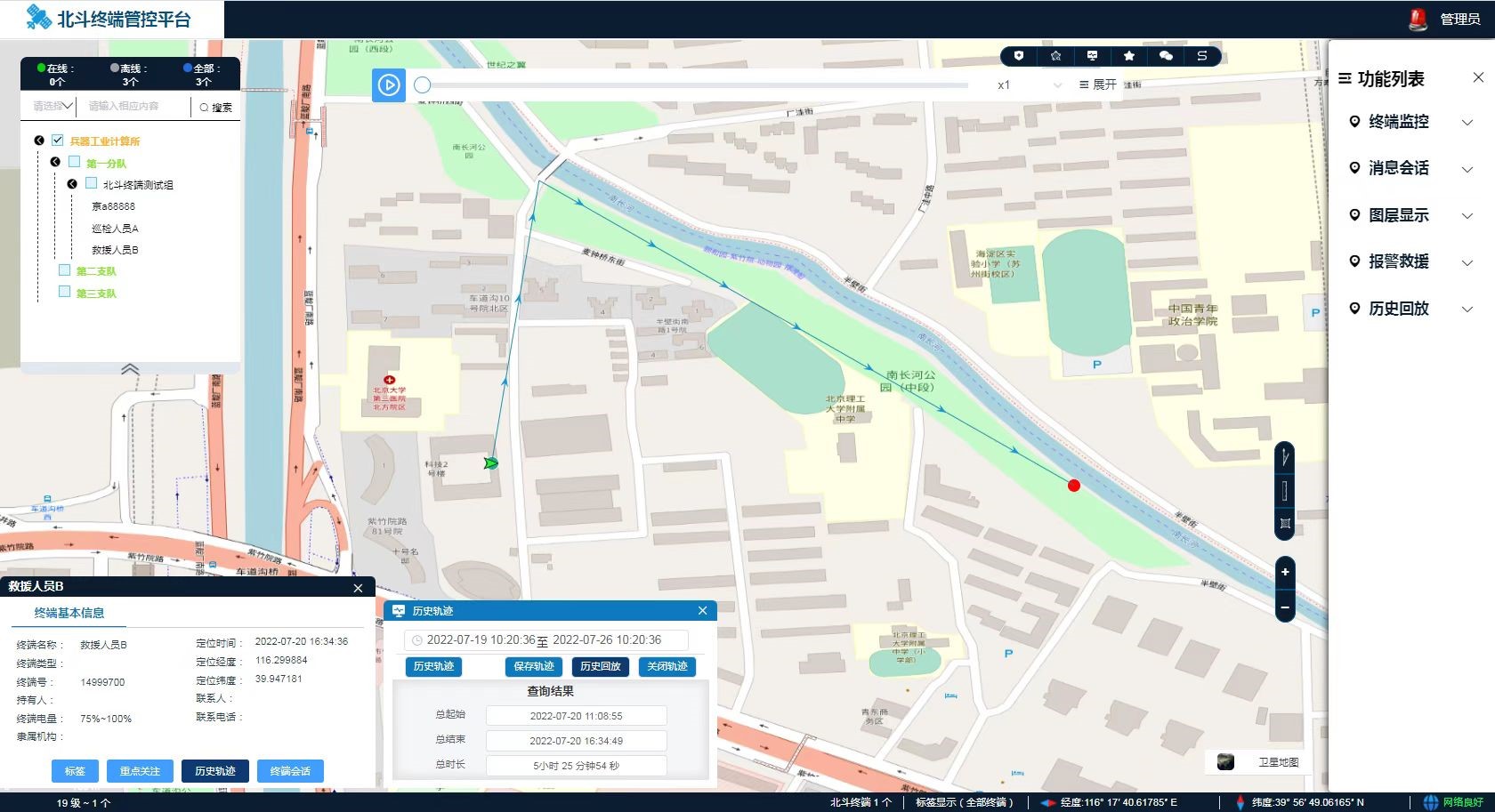This screenshot has height=812, width=1495.
Task: Select the area measurement tool on map
Action: [1285, 523]
